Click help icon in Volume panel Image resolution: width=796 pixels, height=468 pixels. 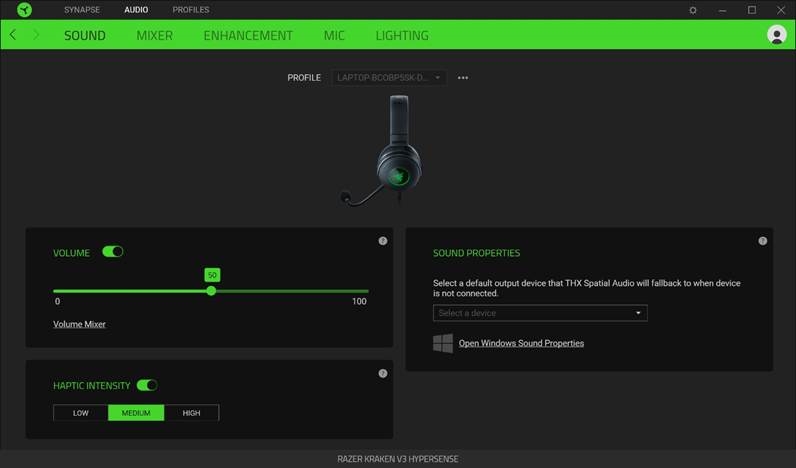pyautogui.click(x=383, y=241)
